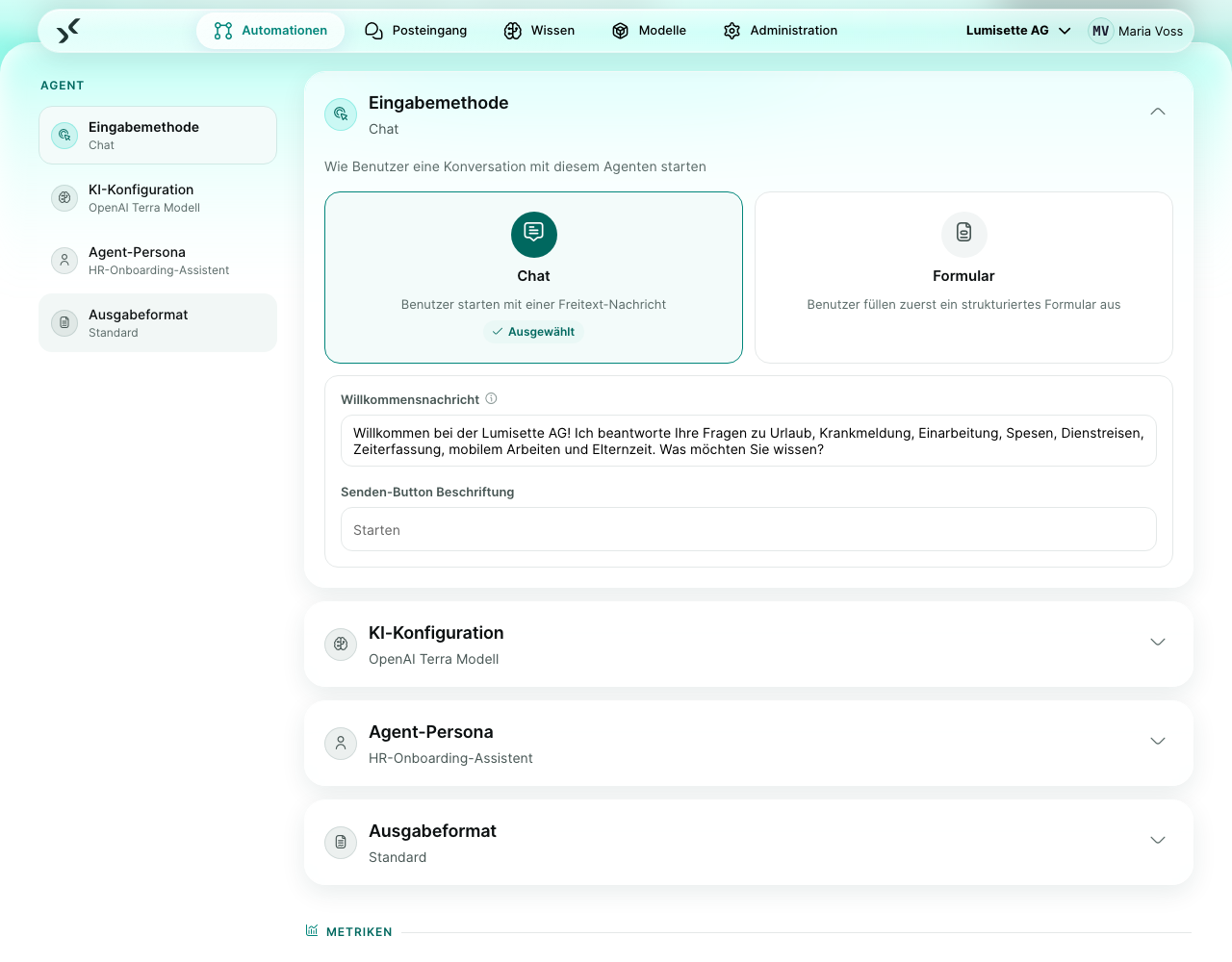Select the Chat input method card

point(533,277)
